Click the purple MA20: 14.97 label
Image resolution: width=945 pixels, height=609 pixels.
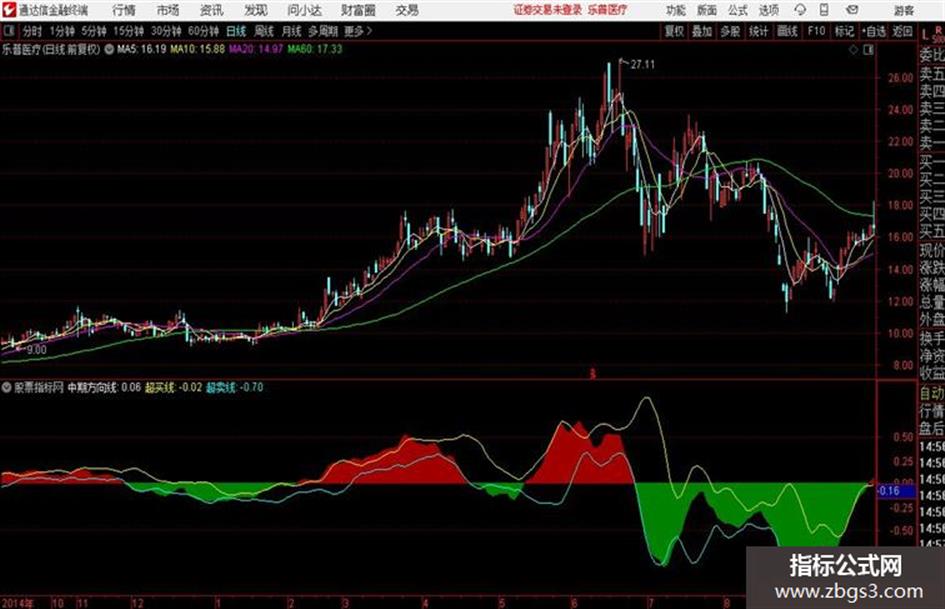point(256,49)
